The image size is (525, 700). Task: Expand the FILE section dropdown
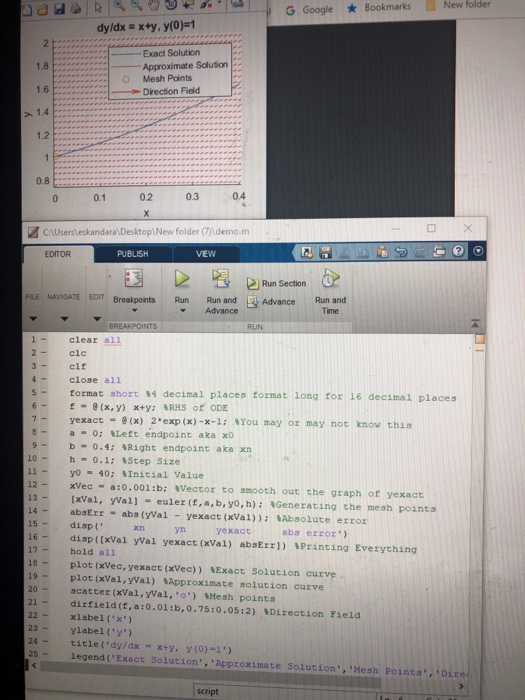click(33, 319)
